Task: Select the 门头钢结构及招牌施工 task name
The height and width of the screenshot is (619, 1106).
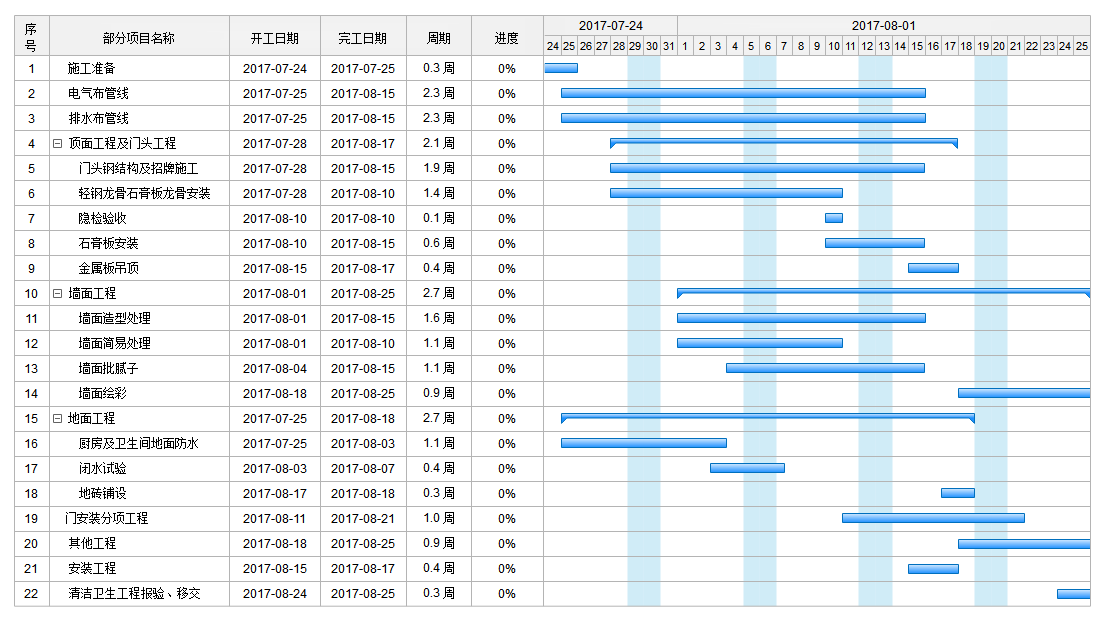Action: 138,168
